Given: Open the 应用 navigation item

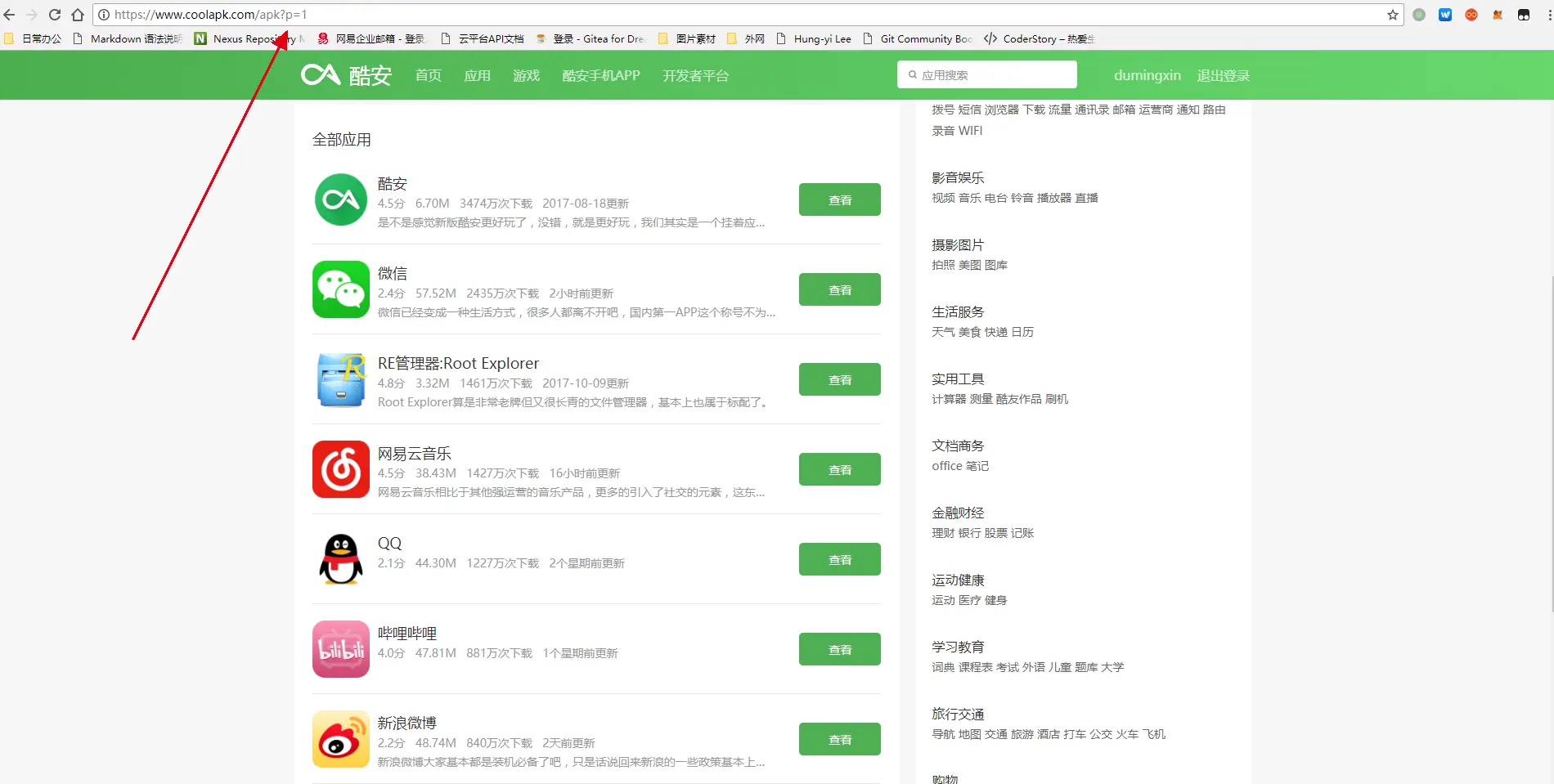Looking at the screenshot, I should [x=478, y=75].
